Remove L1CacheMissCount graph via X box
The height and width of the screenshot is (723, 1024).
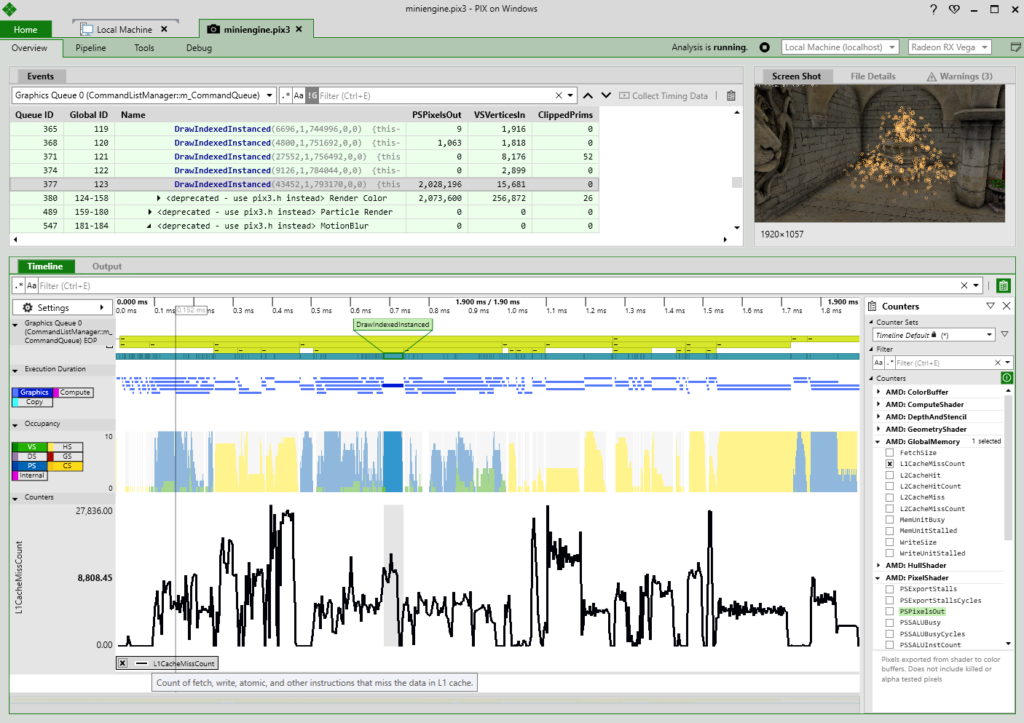click(122, 663)
